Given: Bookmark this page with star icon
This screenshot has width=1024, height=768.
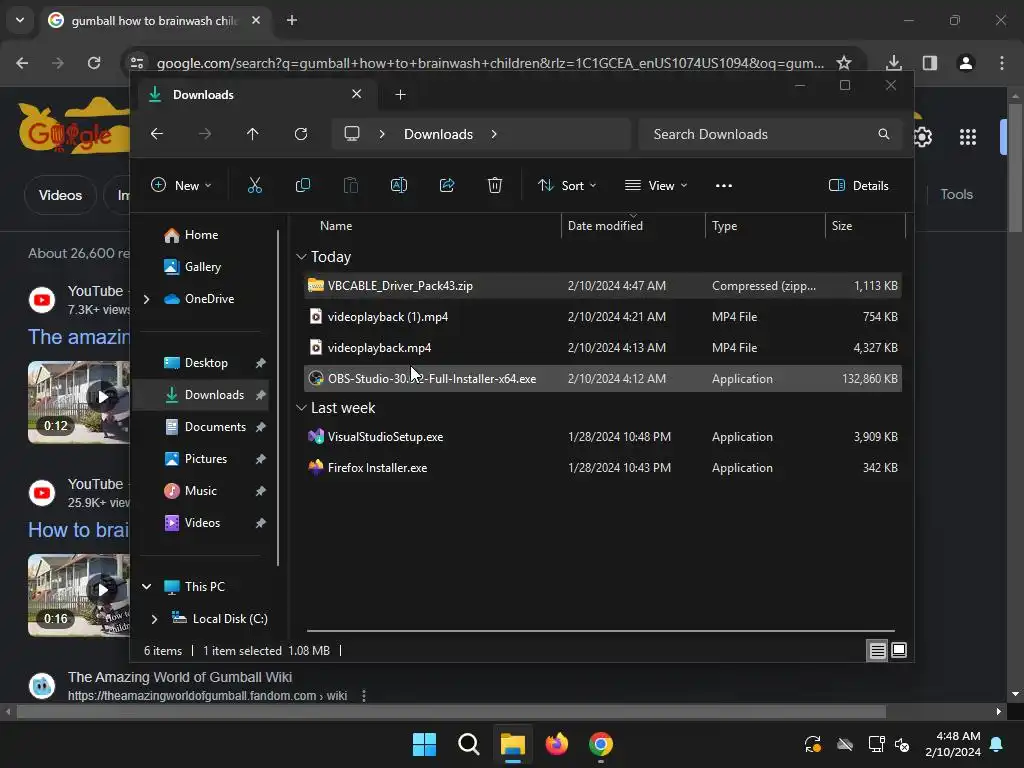Looking at the screenshot, I should pyautogui.click(x=844, y=63).
